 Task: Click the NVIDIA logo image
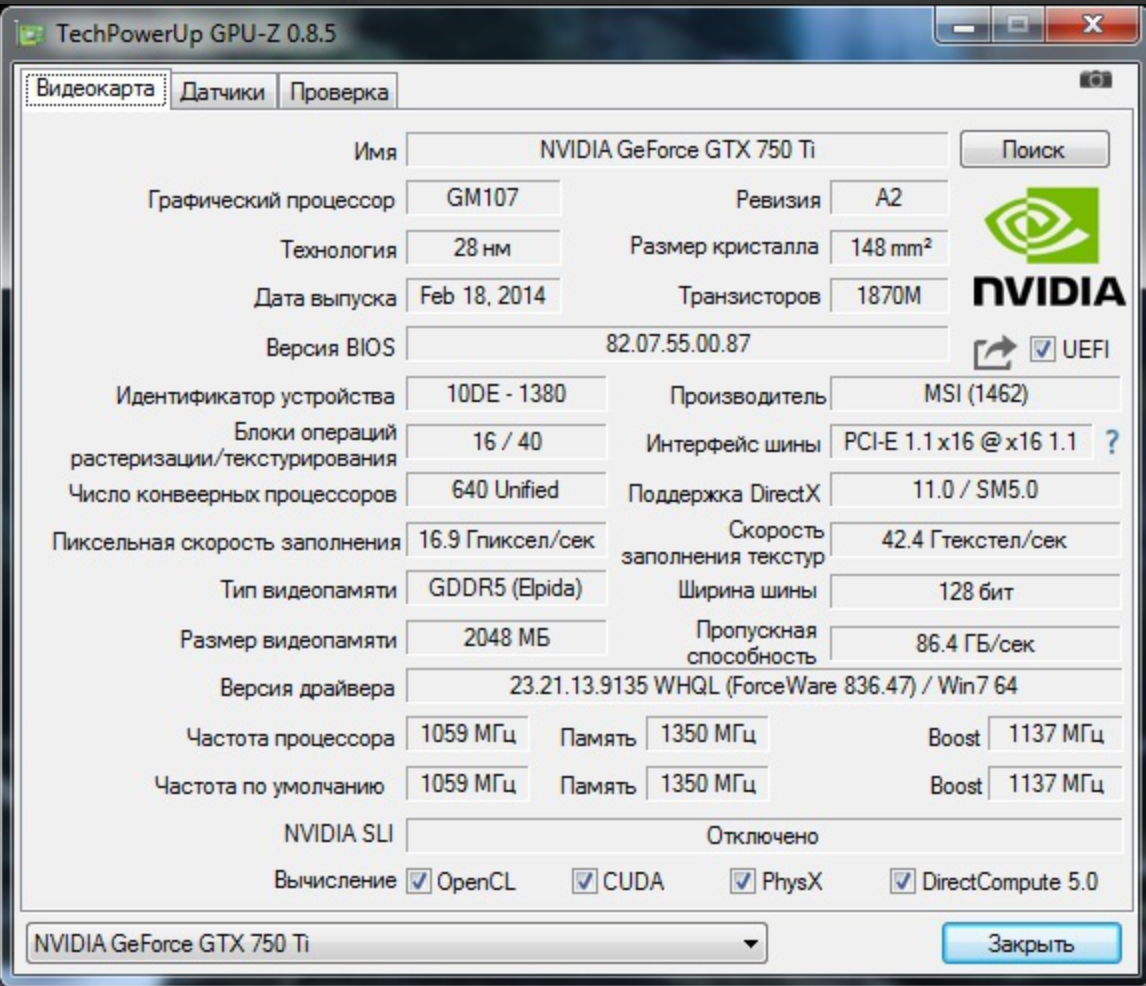(x=1049, y=247)
